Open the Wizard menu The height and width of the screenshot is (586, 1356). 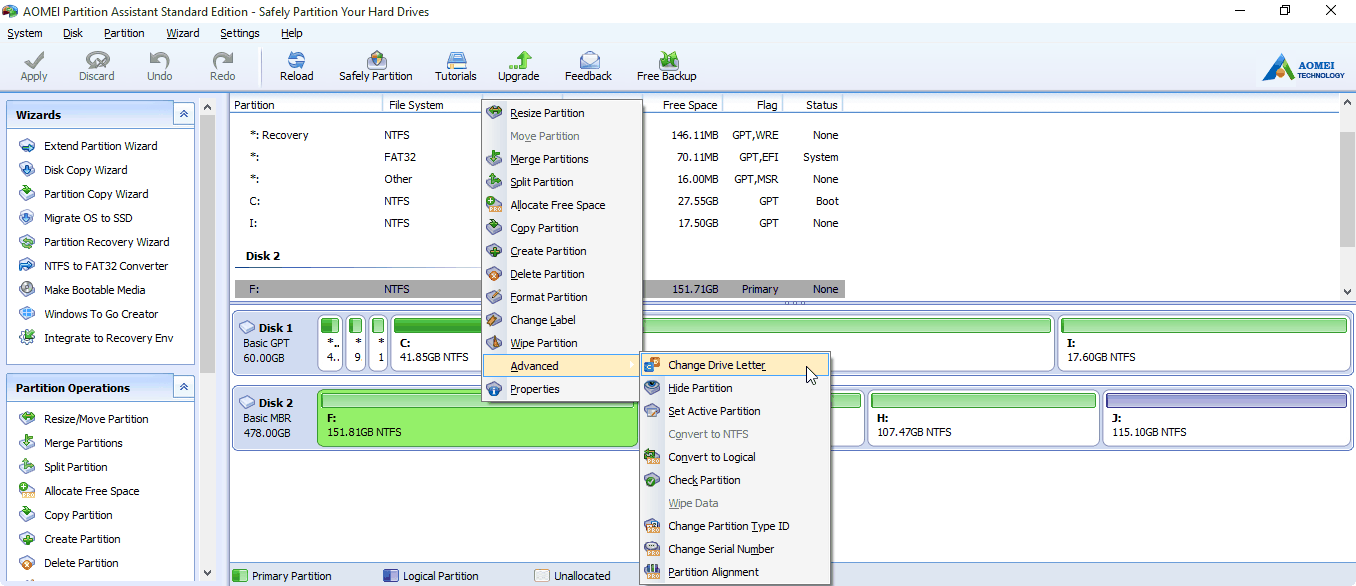click(183, 33)
